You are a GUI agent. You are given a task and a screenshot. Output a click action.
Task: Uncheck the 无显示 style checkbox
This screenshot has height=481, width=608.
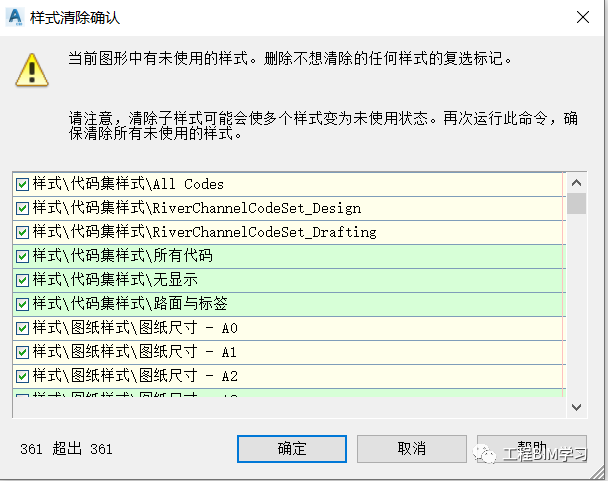tap(22, 280)
